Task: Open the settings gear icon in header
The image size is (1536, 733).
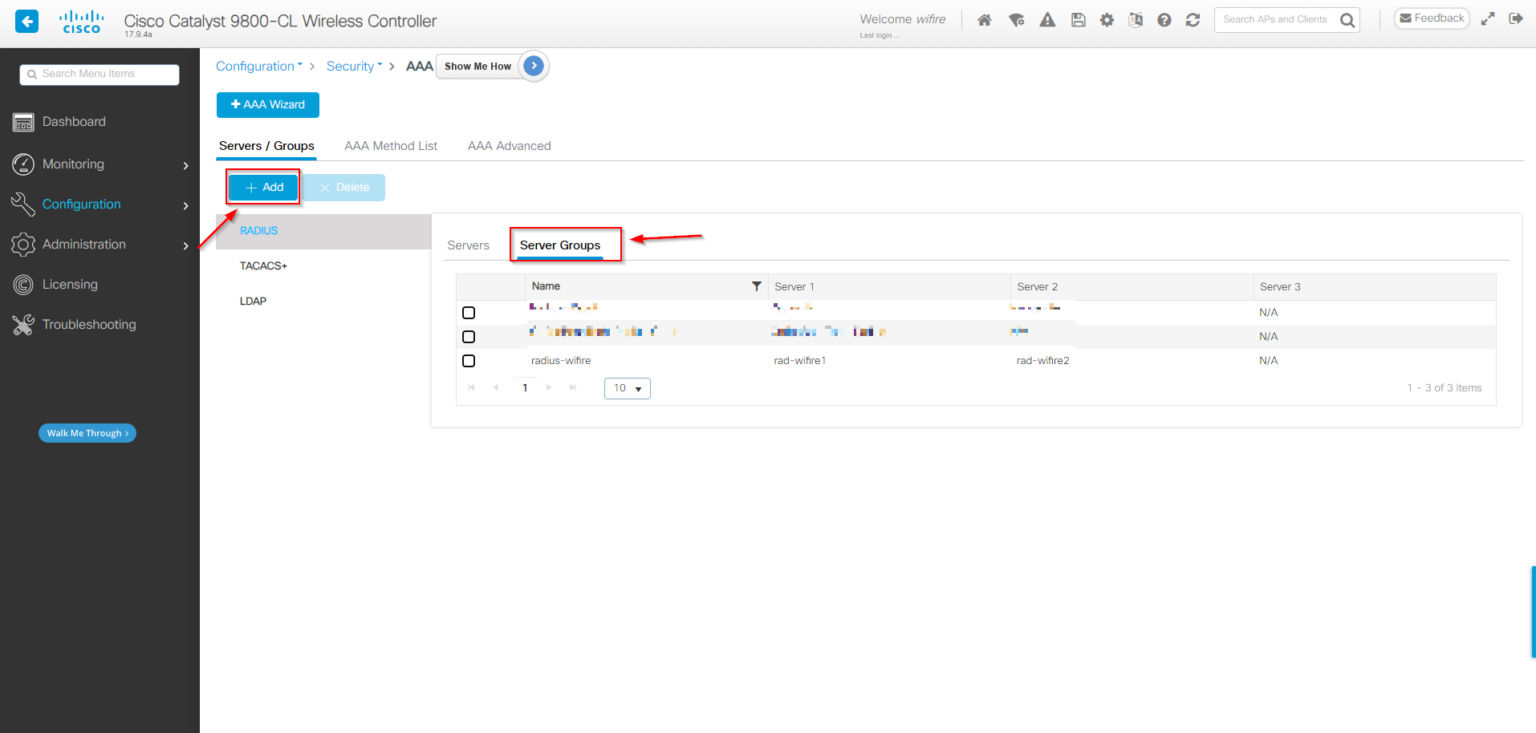Action: click(1107, 18)
